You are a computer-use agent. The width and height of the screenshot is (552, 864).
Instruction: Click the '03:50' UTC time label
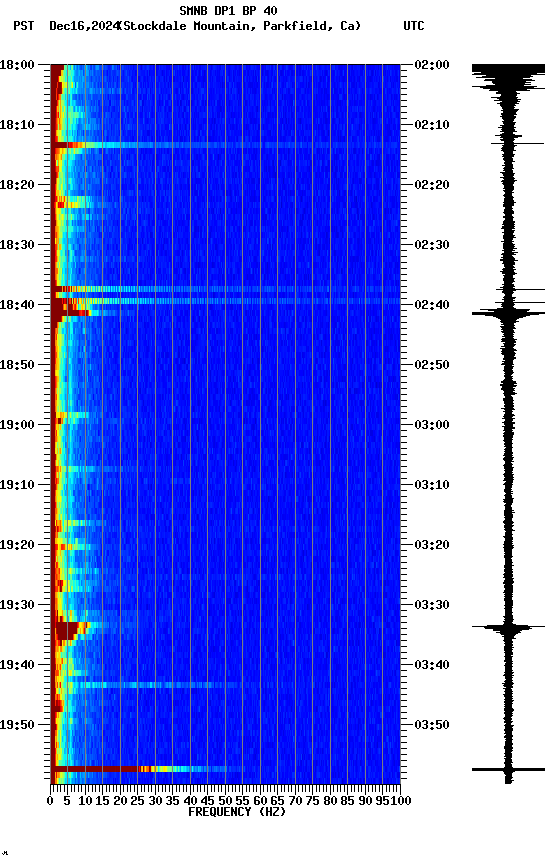point(432,726)
